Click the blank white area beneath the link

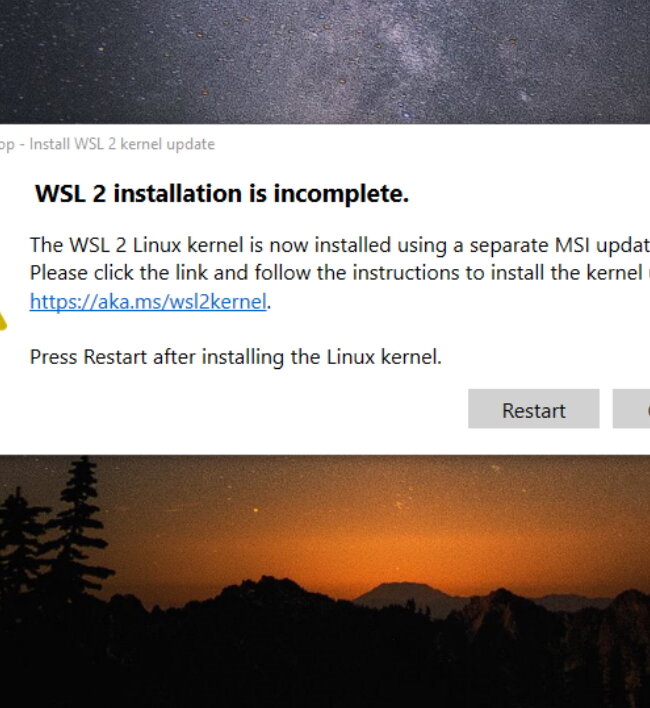(x=226, y=330)
